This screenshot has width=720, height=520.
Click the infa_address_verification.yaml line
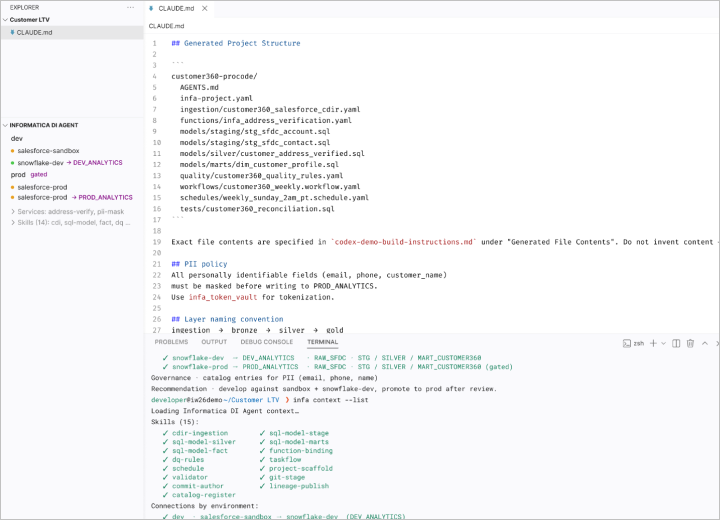(265, 120)
